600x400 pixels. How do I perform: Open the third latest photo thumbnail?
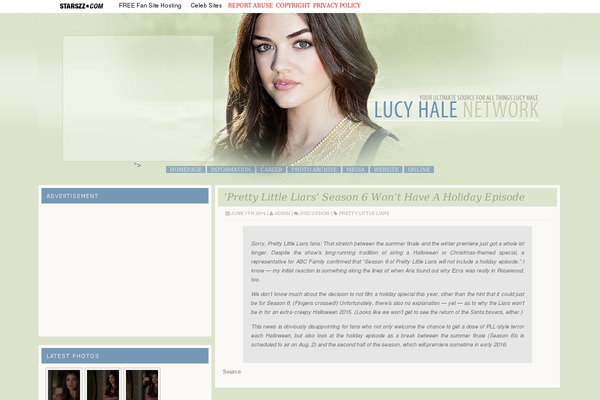[142, 384]
